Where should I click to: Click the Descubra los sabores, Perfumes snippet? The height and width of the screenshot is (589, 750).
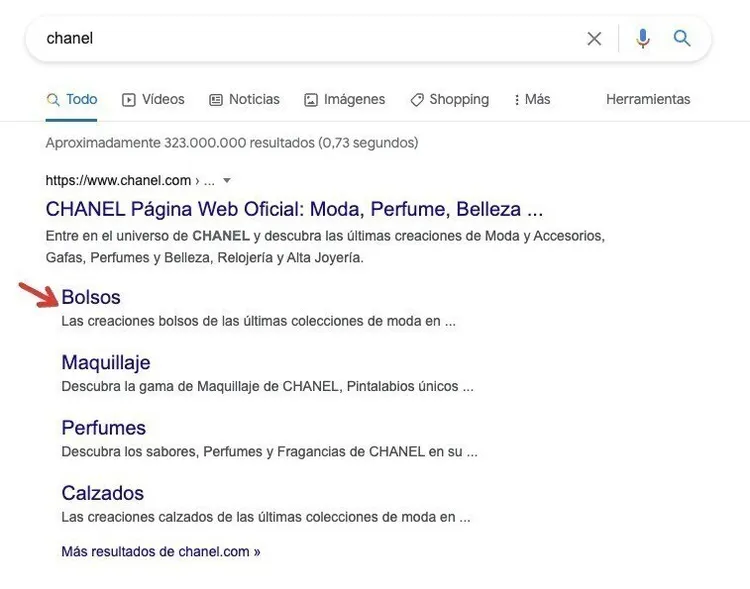point(269,452)
